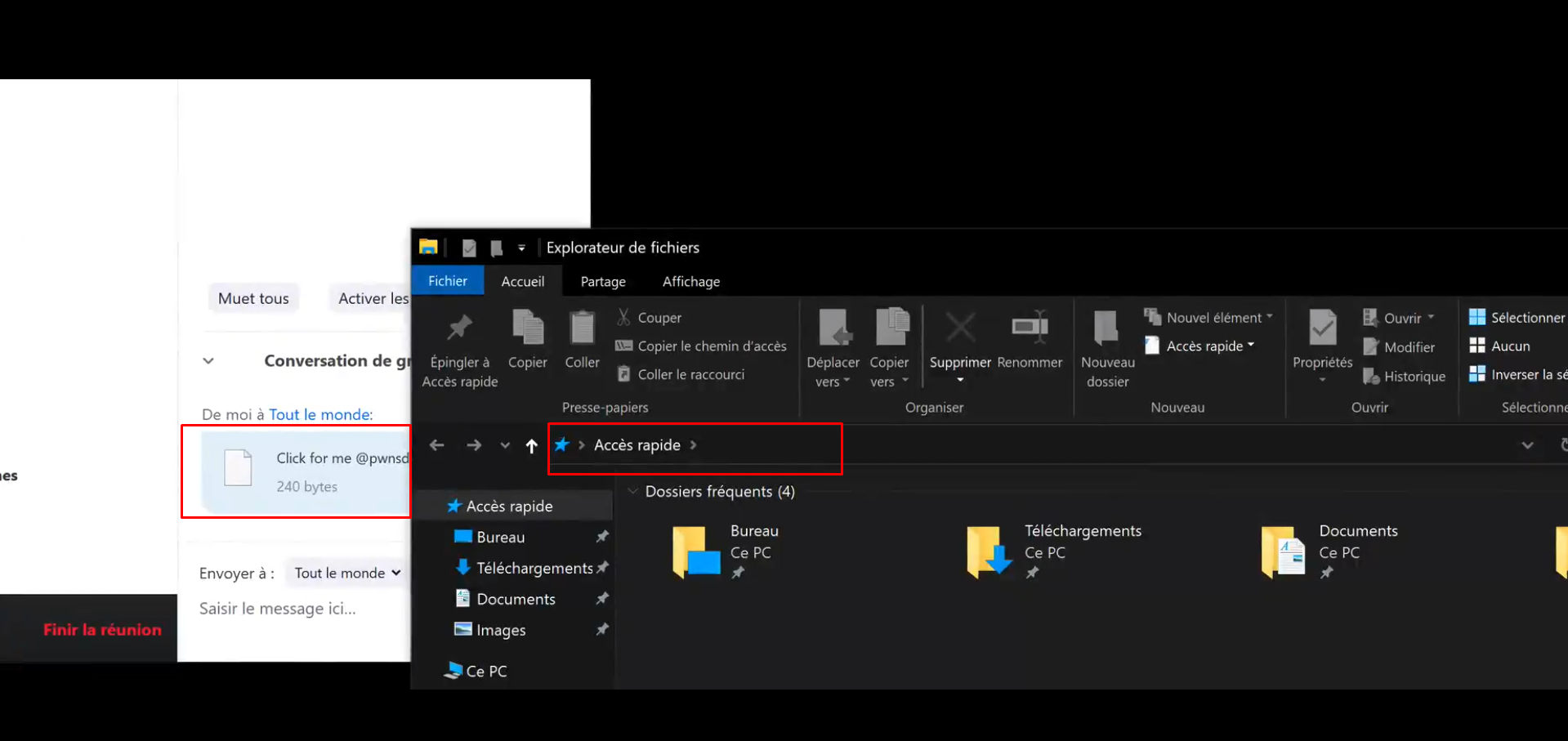Click the up arrow navigation icon

point(531,445)
